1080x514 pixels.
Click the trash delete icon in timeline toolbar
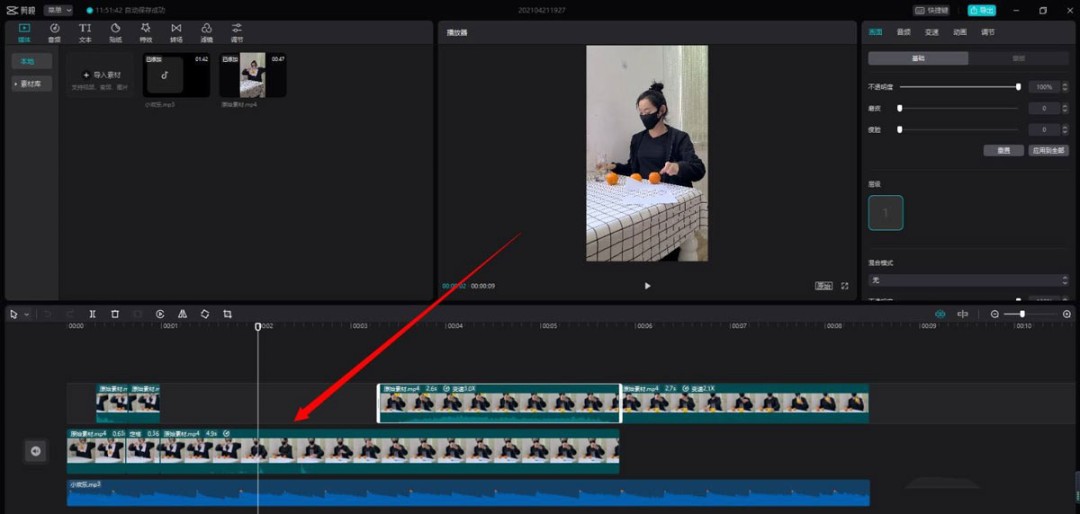115,314
